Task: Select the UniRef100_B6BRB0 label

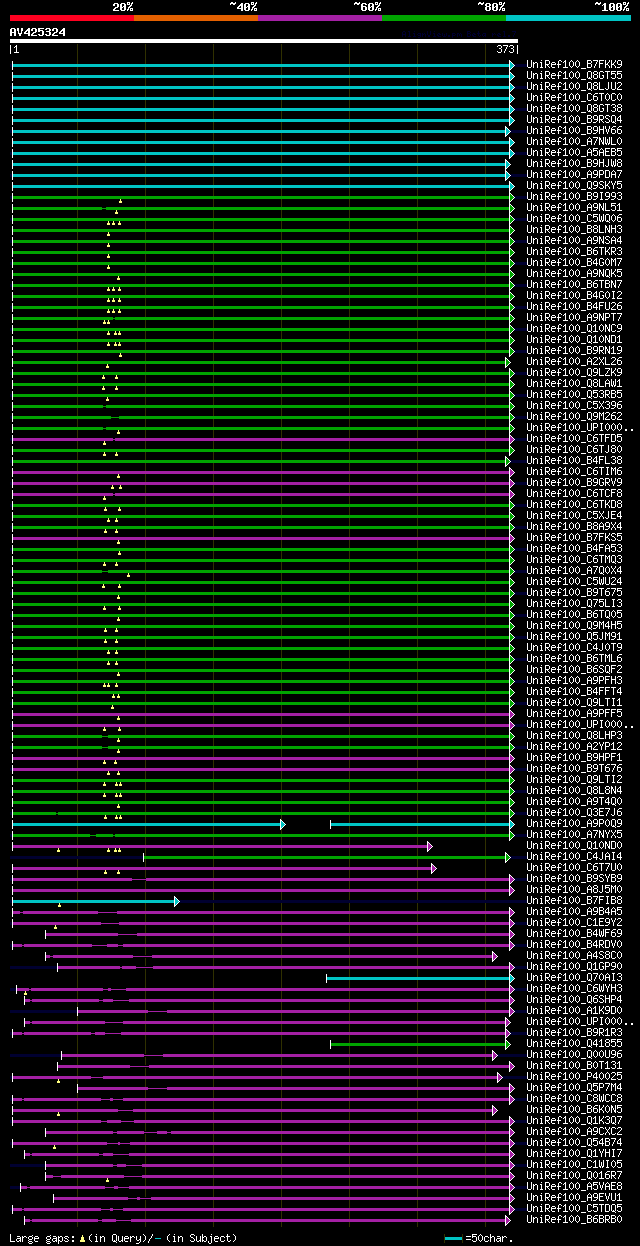Action: 574,1220
